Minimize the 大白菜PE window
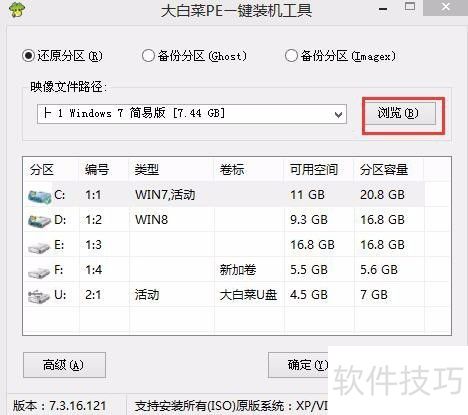 click(383, 9)
